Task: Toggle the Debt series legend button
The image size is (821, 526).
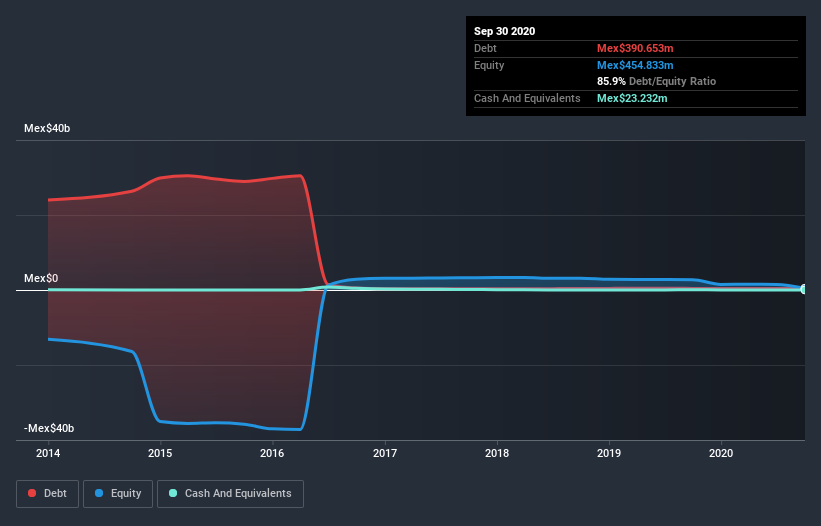Action: [47, 494]
